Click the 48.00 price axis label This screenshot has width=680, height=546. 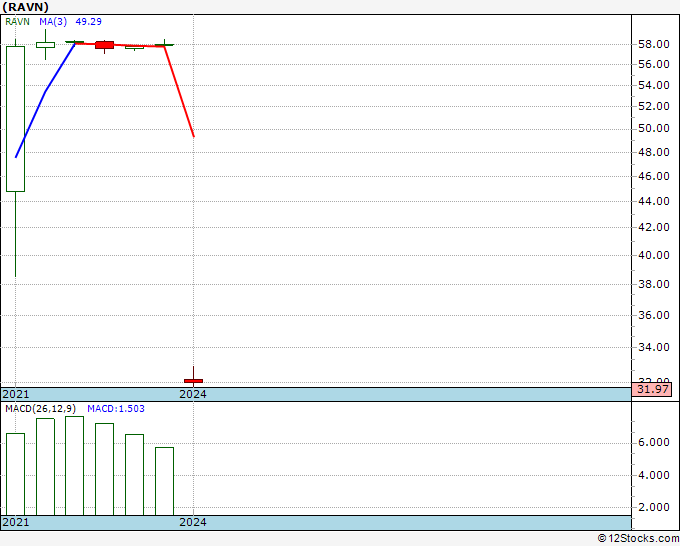coord(654,152)
